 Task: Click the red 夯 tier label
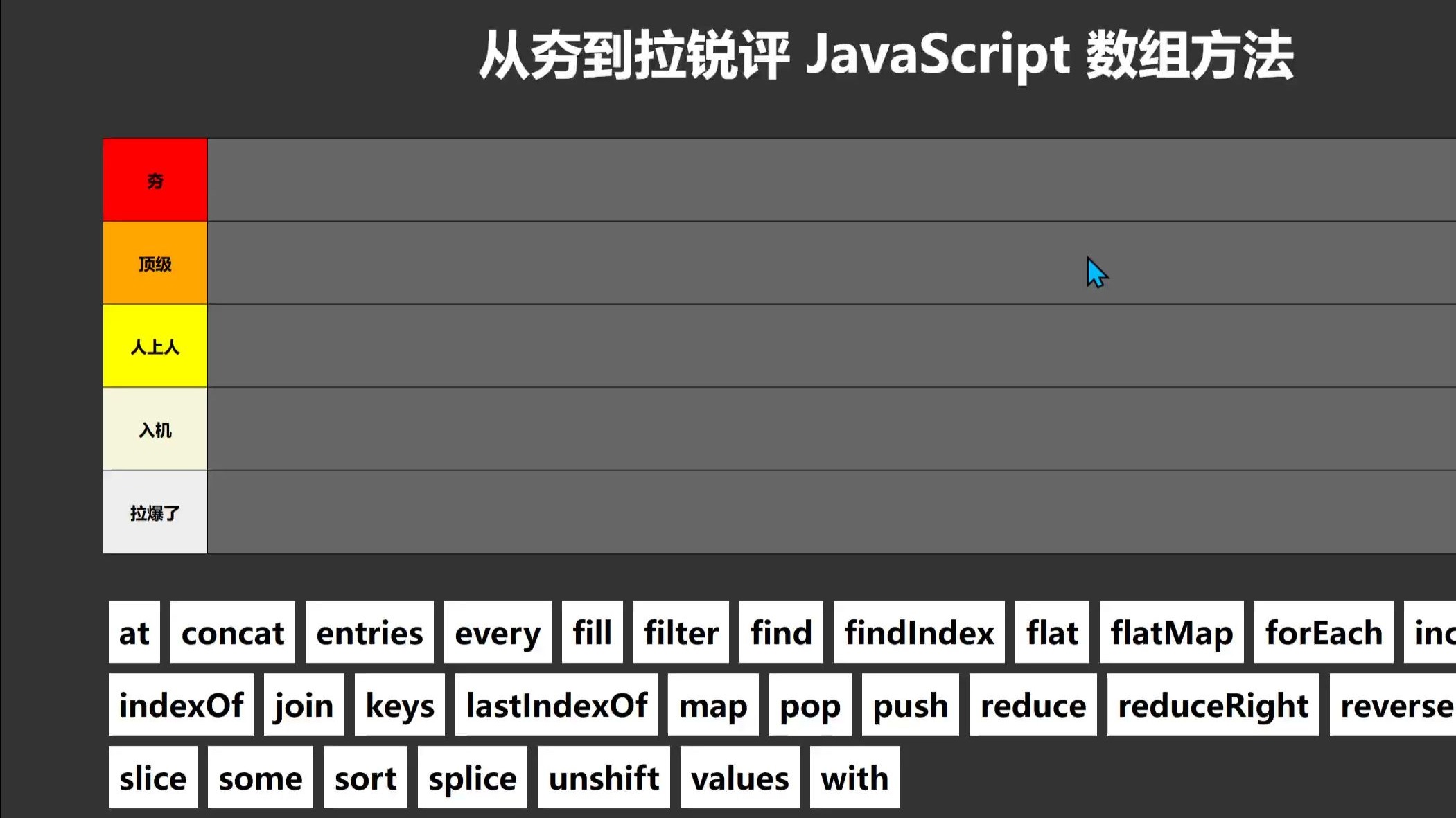[155, 180]
